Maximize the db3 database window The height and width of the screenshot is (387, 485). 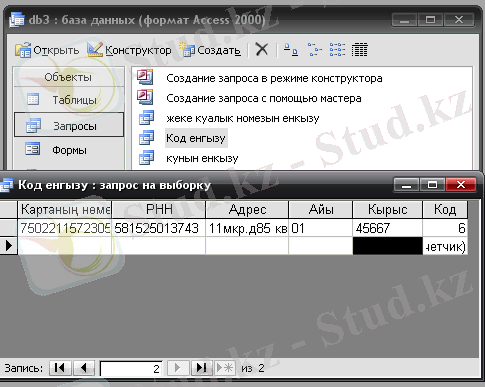coord(430,20)
